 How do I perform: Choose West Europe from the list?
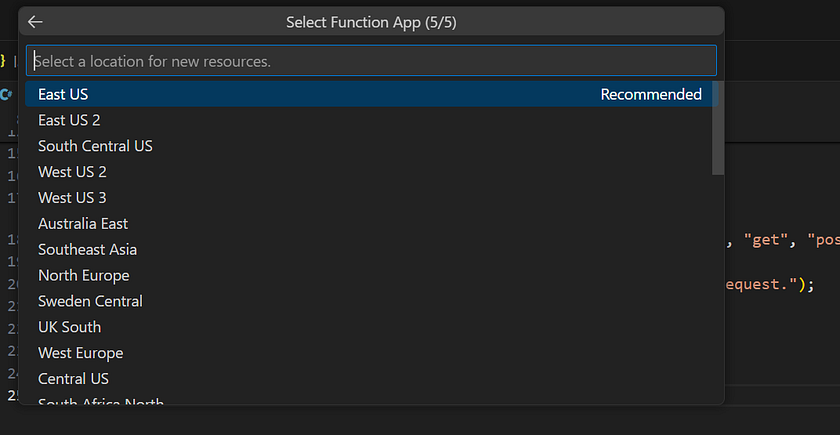(80, 353)
